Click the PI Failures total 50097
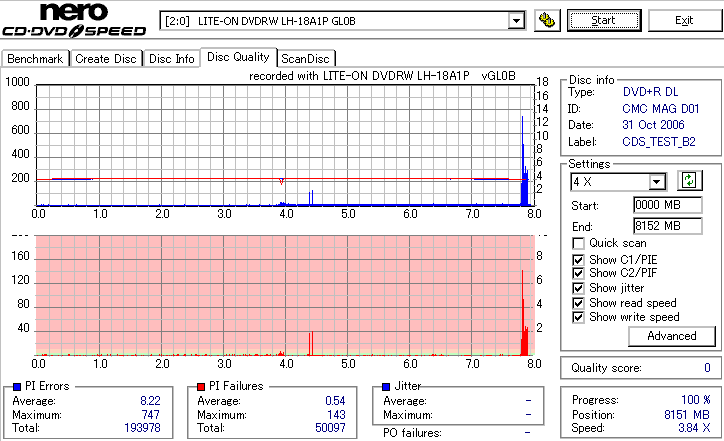724x441 pixels. (x=330, y=428)
